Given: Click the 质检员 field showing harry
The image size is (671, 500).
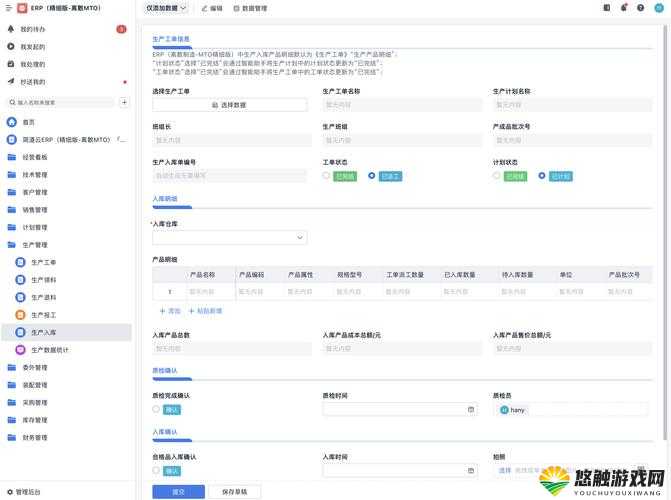Looking at the screenshot, I should tap(572, 410).
